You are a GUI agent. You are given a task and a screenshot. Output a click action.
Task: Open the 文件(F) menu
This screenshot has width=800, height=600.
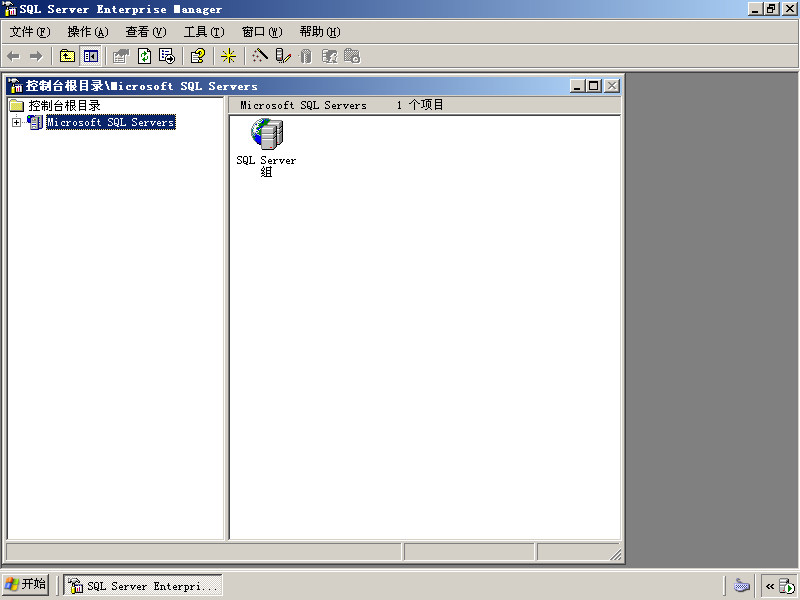coord(30,32)
